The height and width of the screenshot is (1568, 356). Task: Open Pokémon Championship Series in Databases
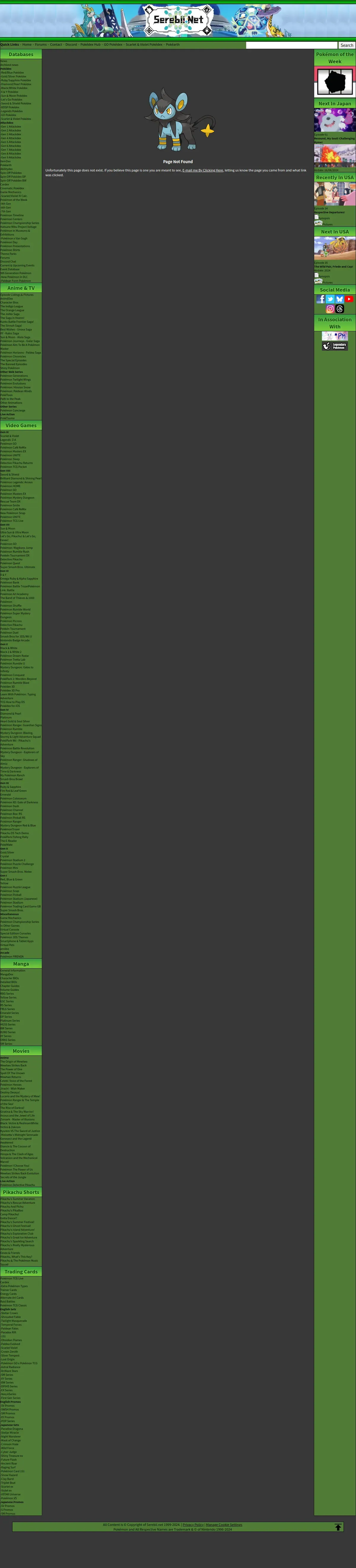tap(20, 223)
